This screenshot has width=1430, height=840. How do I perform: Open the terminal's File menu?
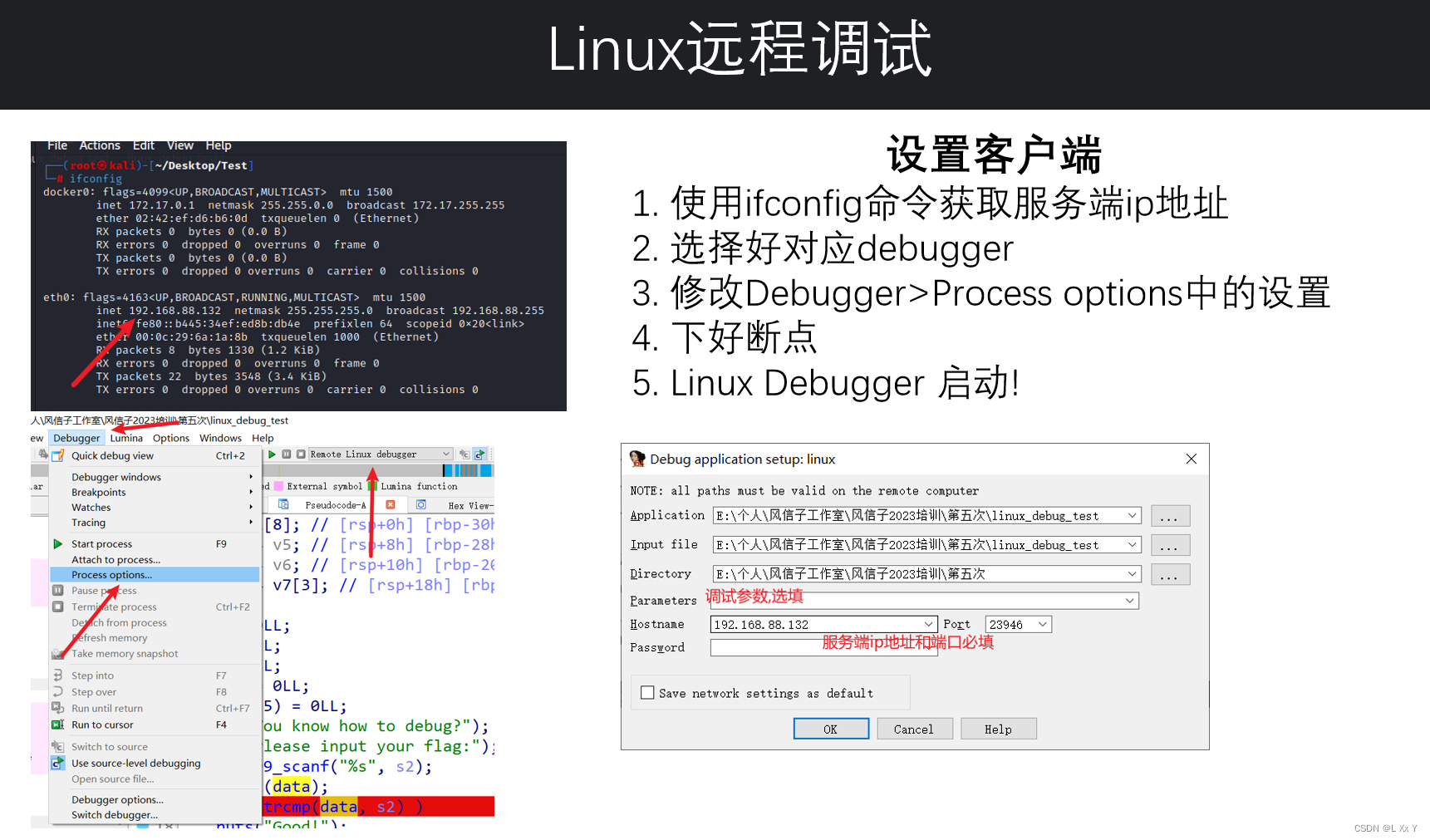point(57,145)
